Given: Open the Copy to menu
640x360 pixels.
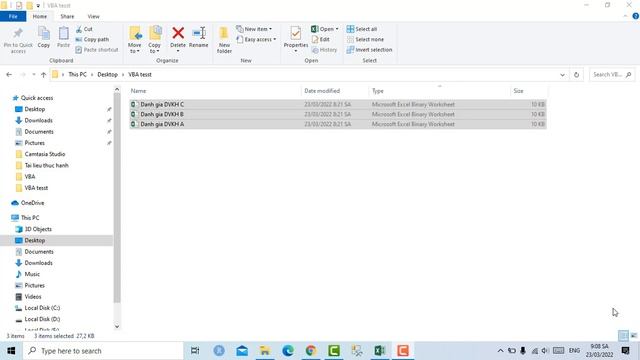Looking at the screenshot, I should [x=155, y=40].
